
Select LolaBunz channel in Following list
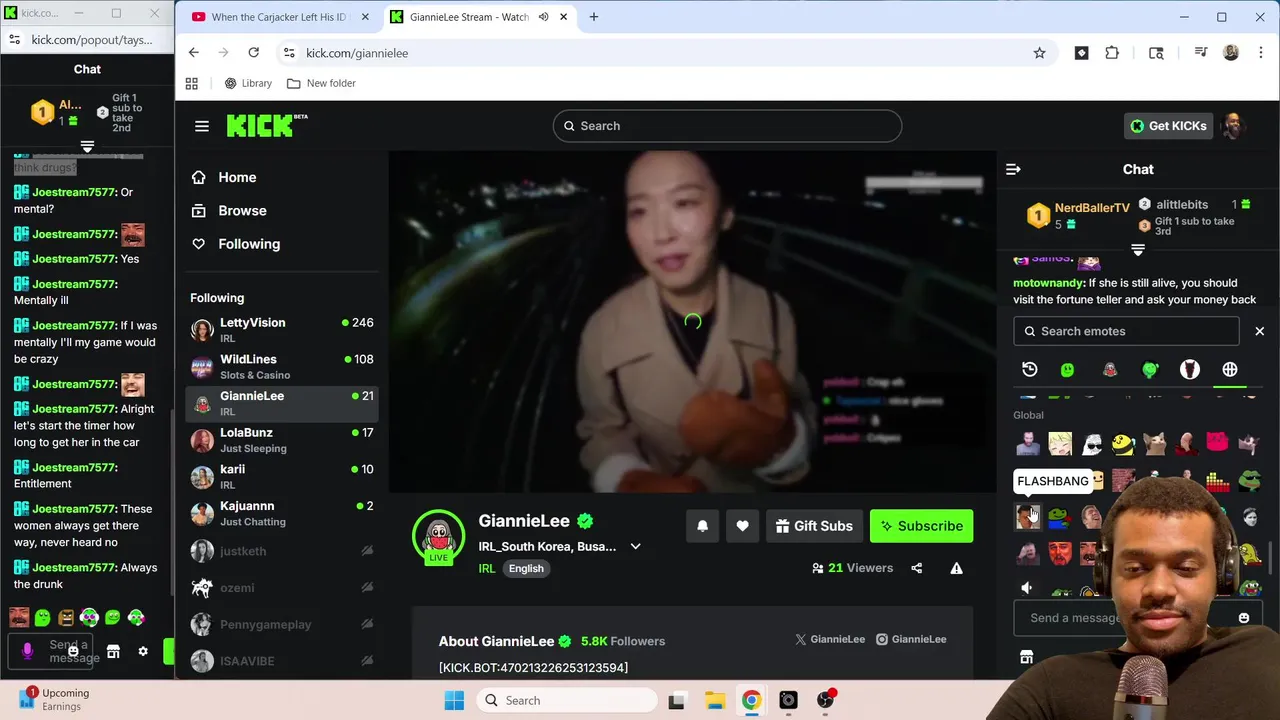point(281,440)
